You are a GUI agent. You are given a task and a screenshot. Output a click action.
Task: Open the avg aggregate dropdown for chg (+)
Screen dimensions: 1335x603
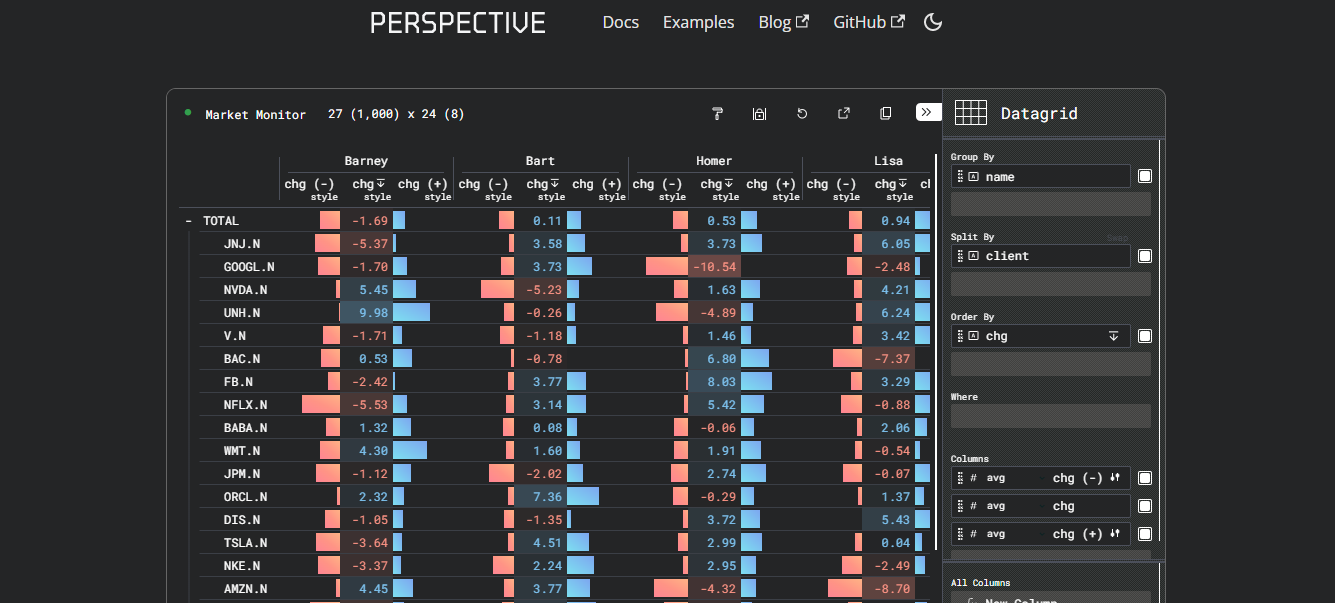(996, 534)
